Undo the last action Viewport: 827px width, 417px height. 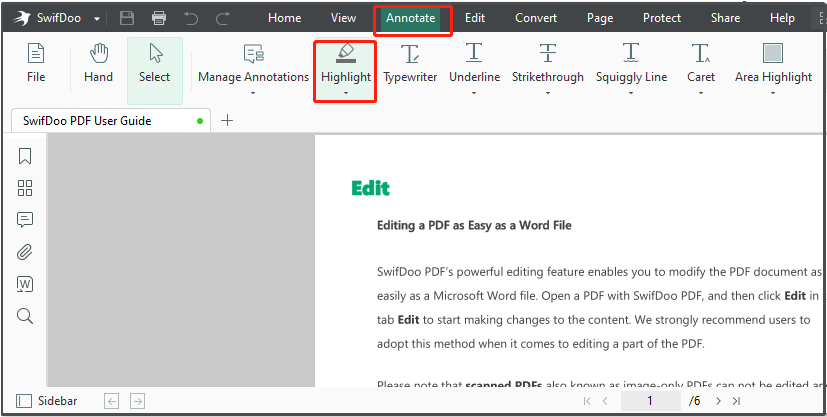(191, 19)
